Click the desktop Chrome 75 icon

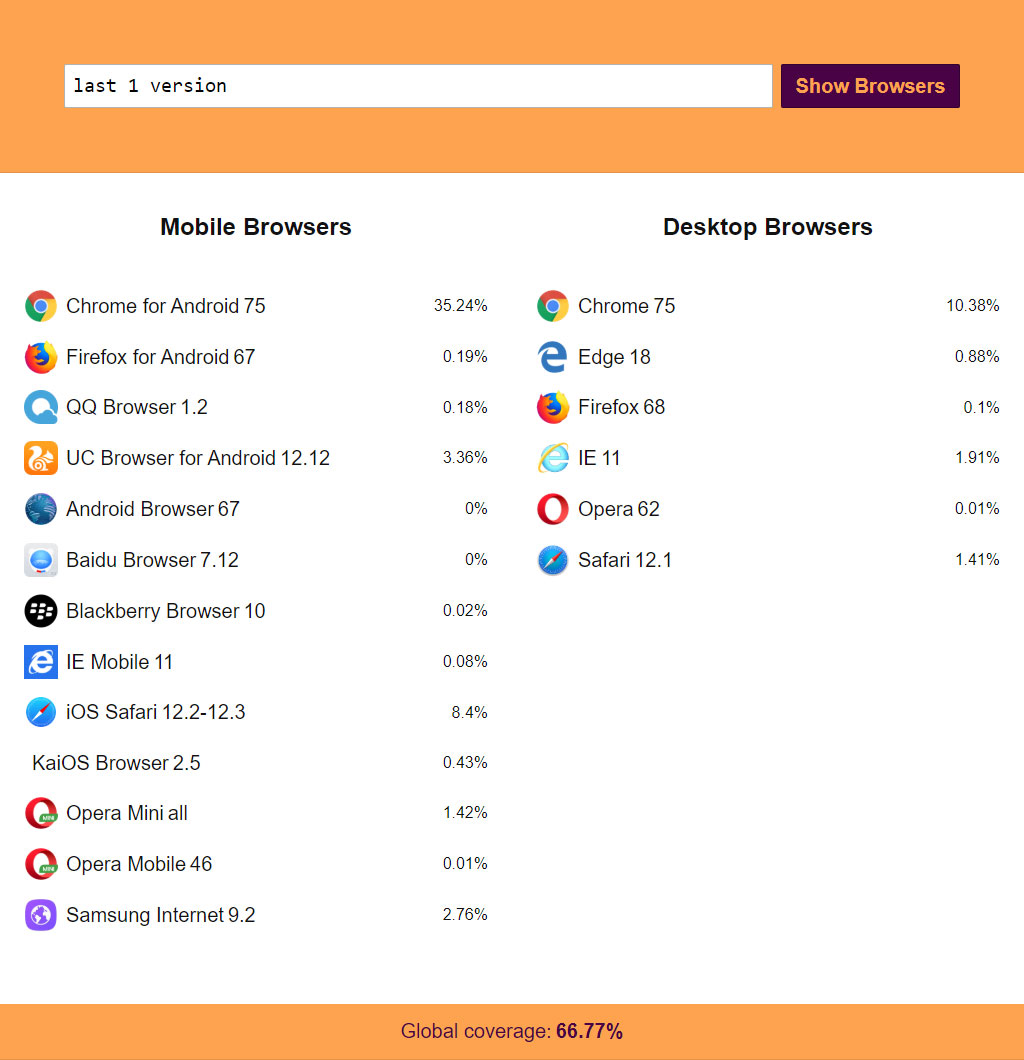coord(553,306)
